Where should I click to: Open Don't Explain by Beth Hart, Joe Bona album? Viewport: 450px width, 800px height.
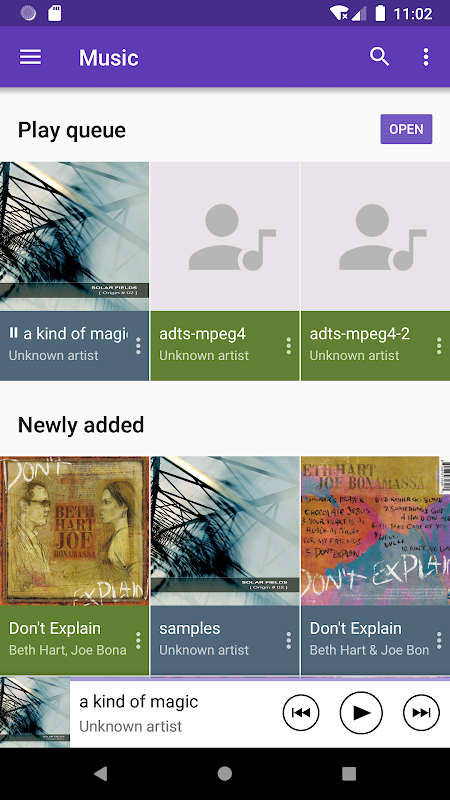click(74, 531)
